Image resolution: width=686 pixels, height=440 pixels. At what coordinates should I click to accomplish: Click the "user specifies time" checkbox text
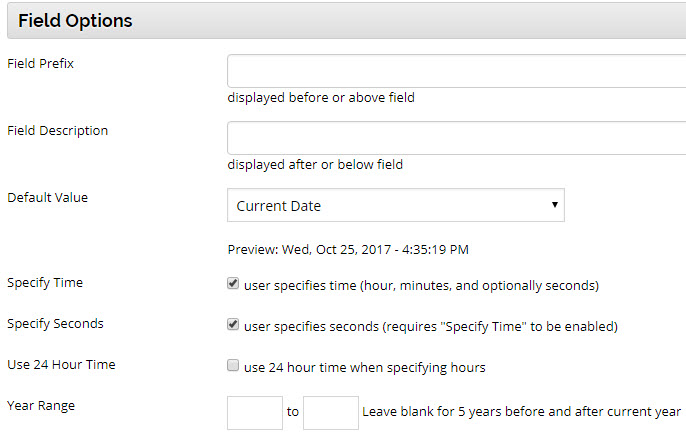click(x=421, y=285)
